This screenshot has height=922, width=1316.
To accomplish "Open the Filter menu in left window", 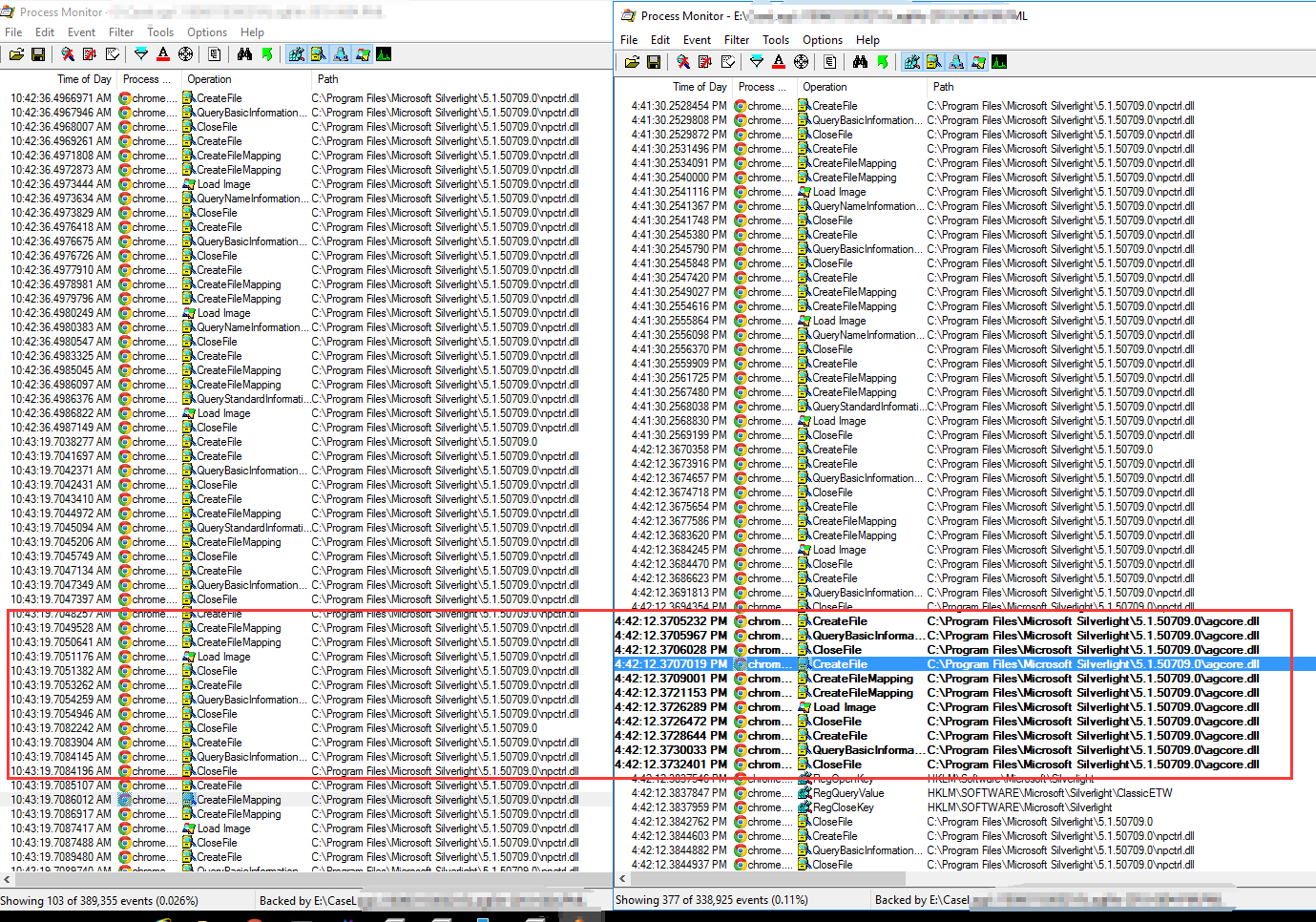I will 121,32.
